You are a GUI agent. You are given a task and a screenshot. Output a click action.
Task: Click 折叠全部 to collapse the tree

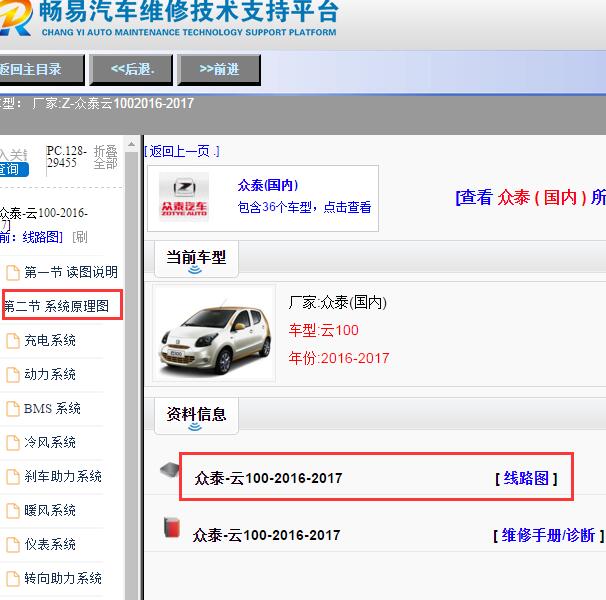105,157
